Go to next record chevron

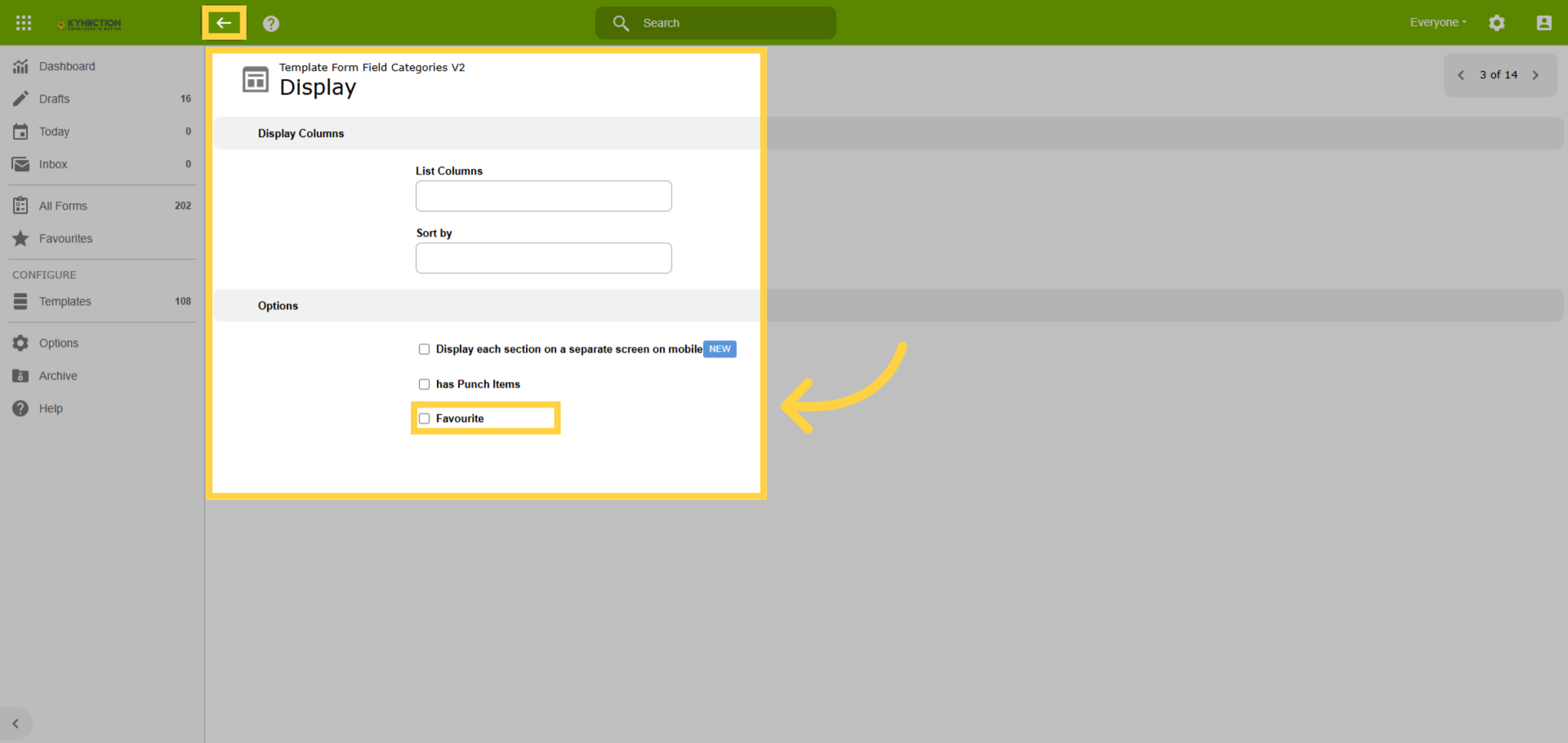[x=1535, y=75]
